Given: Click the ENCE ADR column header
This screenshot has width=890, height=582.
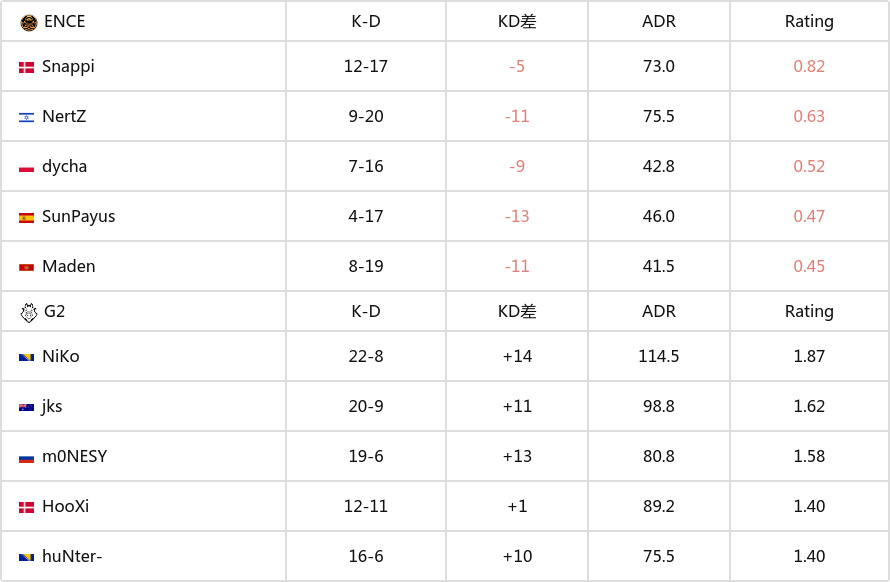Looking at the screenshot, I should tap(659, 21).
